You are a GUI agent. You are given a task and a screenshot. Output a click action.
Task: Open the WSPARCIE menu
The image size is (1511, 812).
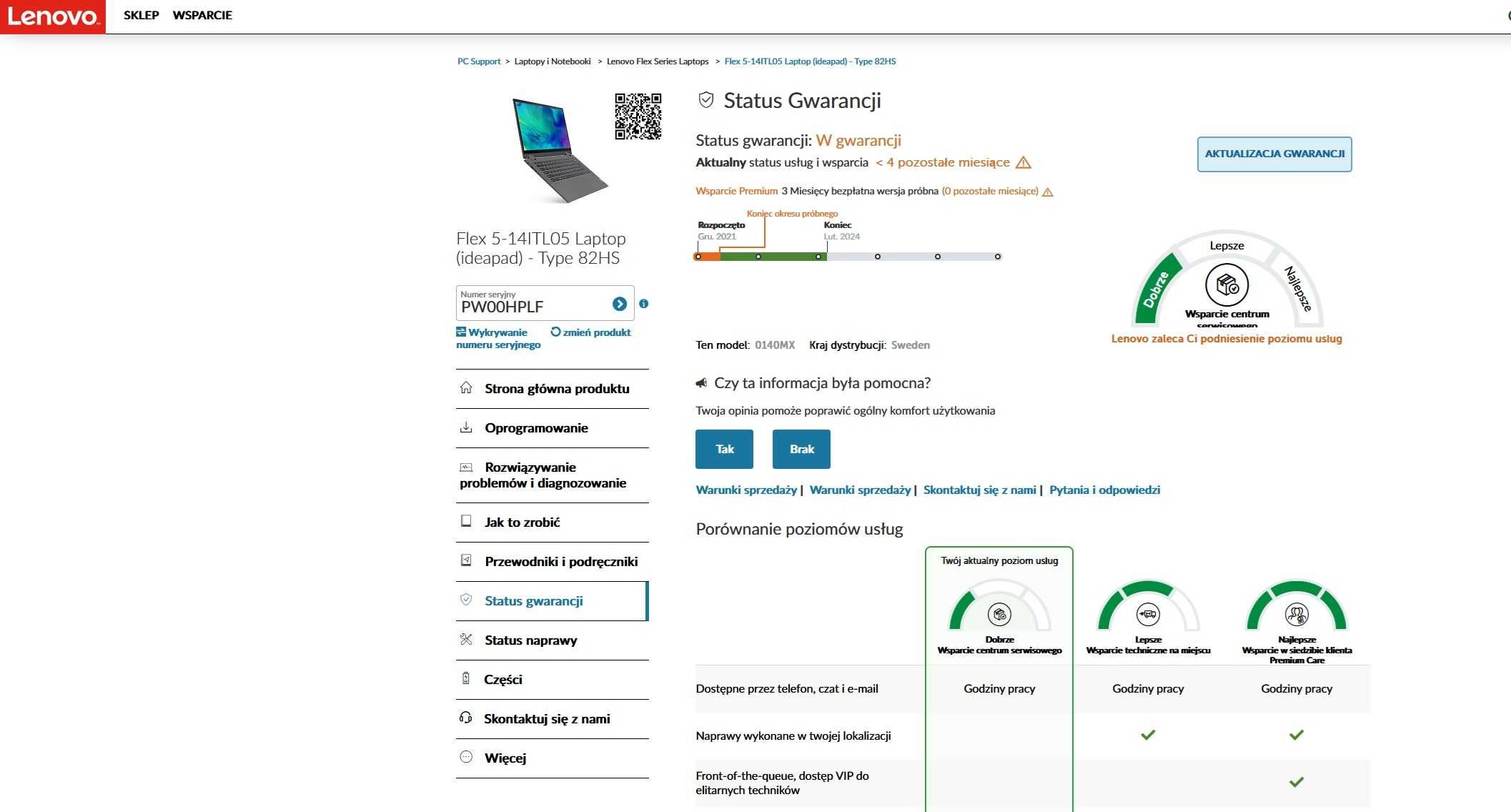[x=202, y=15]
